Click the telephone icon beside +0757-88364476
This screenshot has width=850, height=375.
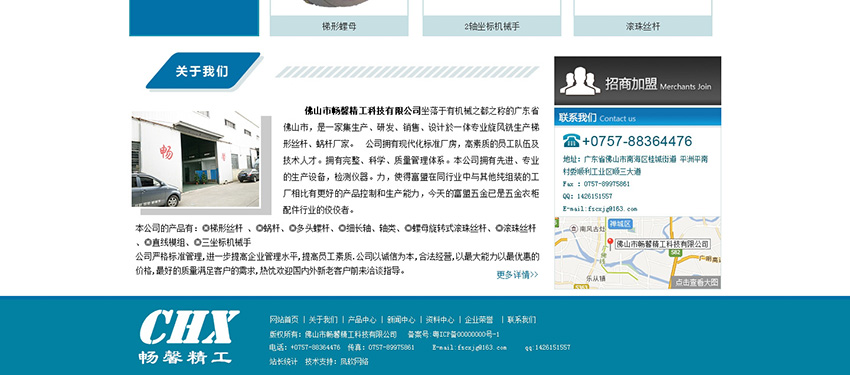point(571,141)
